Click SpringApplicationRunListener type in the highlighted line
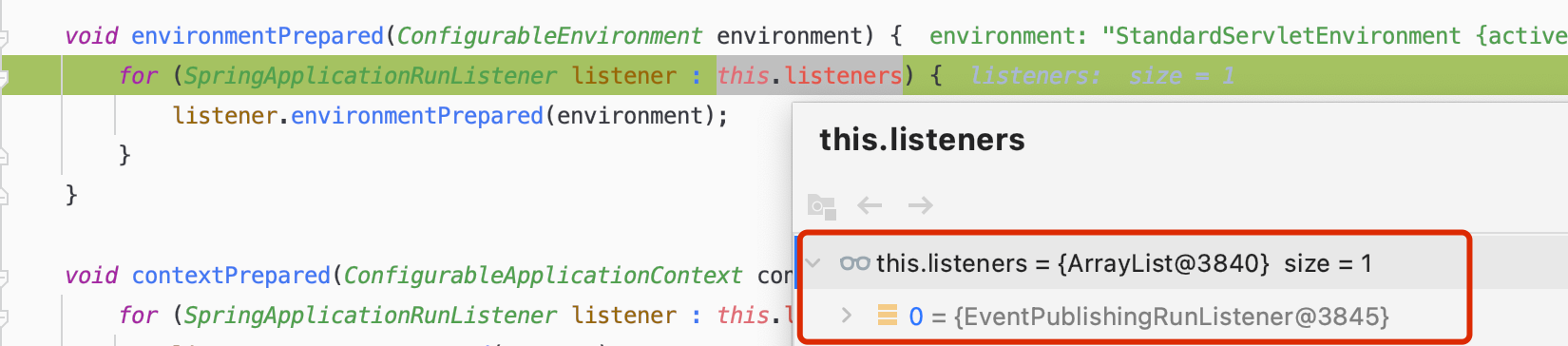The width and height of the screenshot is (1568, 346). 370,76
